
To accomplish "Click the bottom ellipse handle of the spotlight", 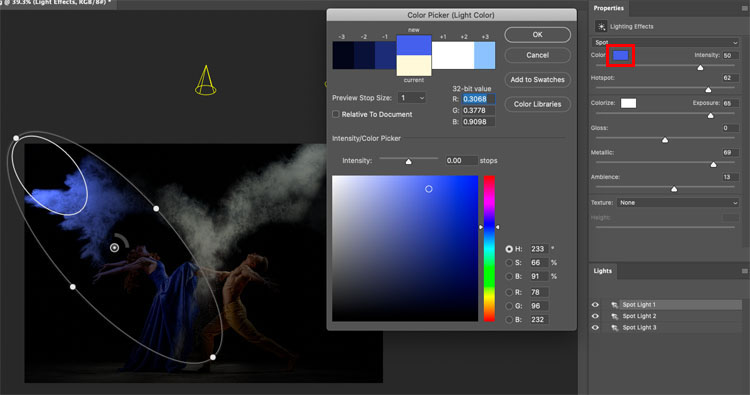I will click(213, 357).
